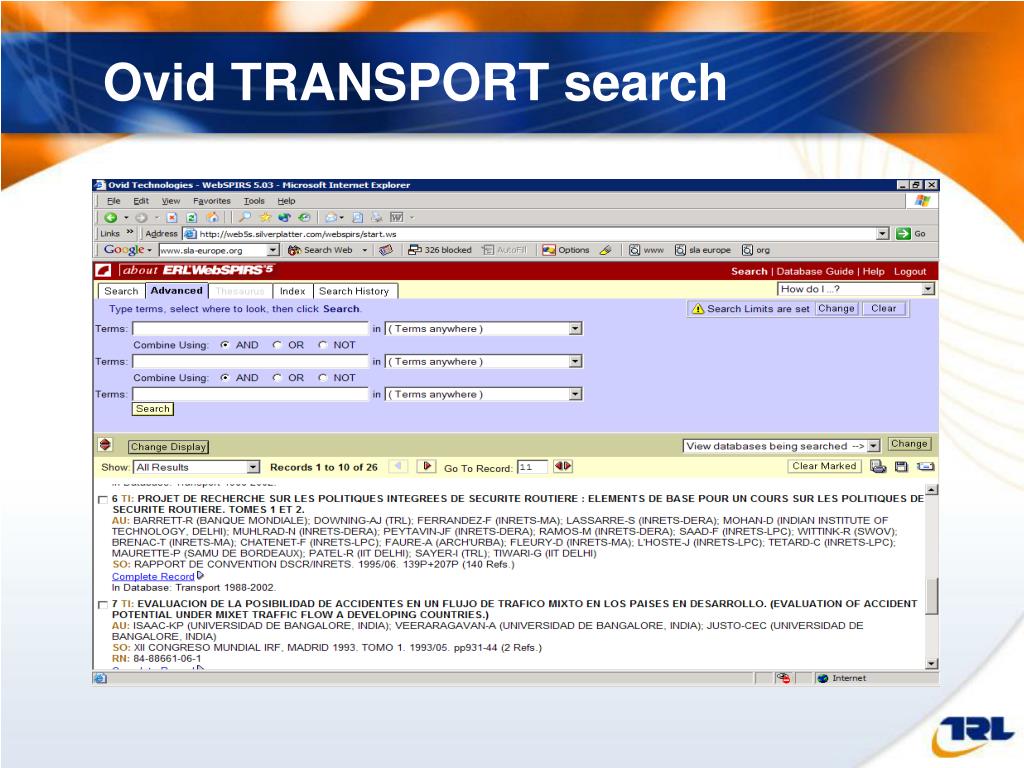The width and height of the screenshot is (1024, 768).
Task: Click the Complete Record arrow icon for record 6
Action: click(x=200, y=576)
